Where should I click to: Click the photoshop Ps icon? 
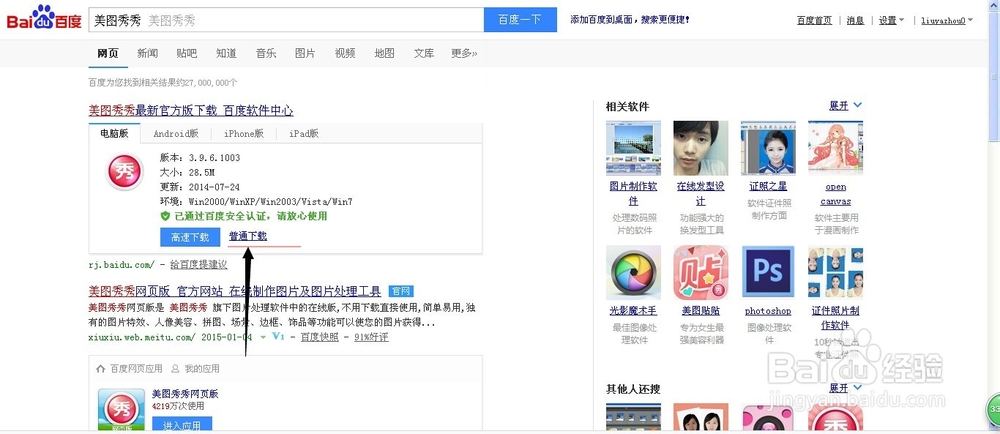pyautogui.click(x=768, y=273)
